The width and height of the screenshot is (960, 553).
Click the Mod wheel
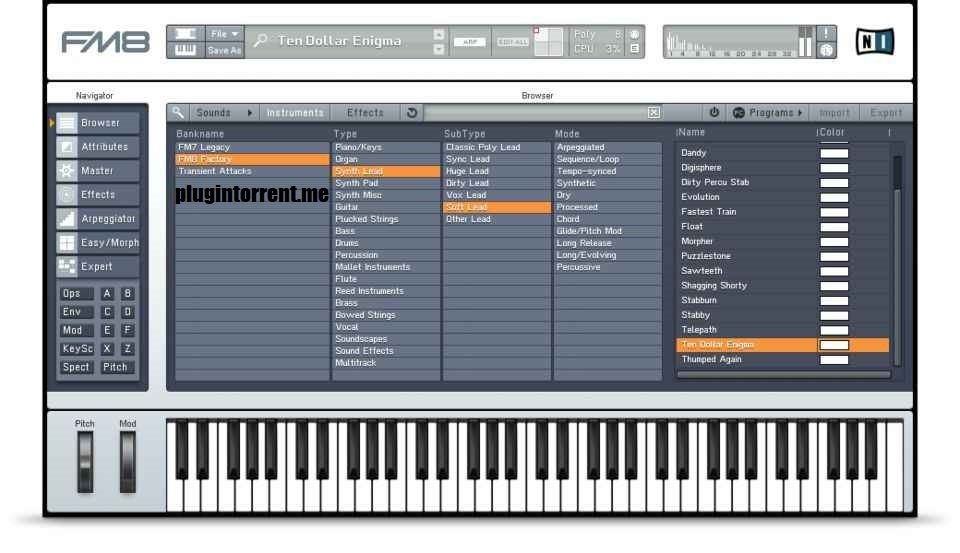click(x=127, y=462)
